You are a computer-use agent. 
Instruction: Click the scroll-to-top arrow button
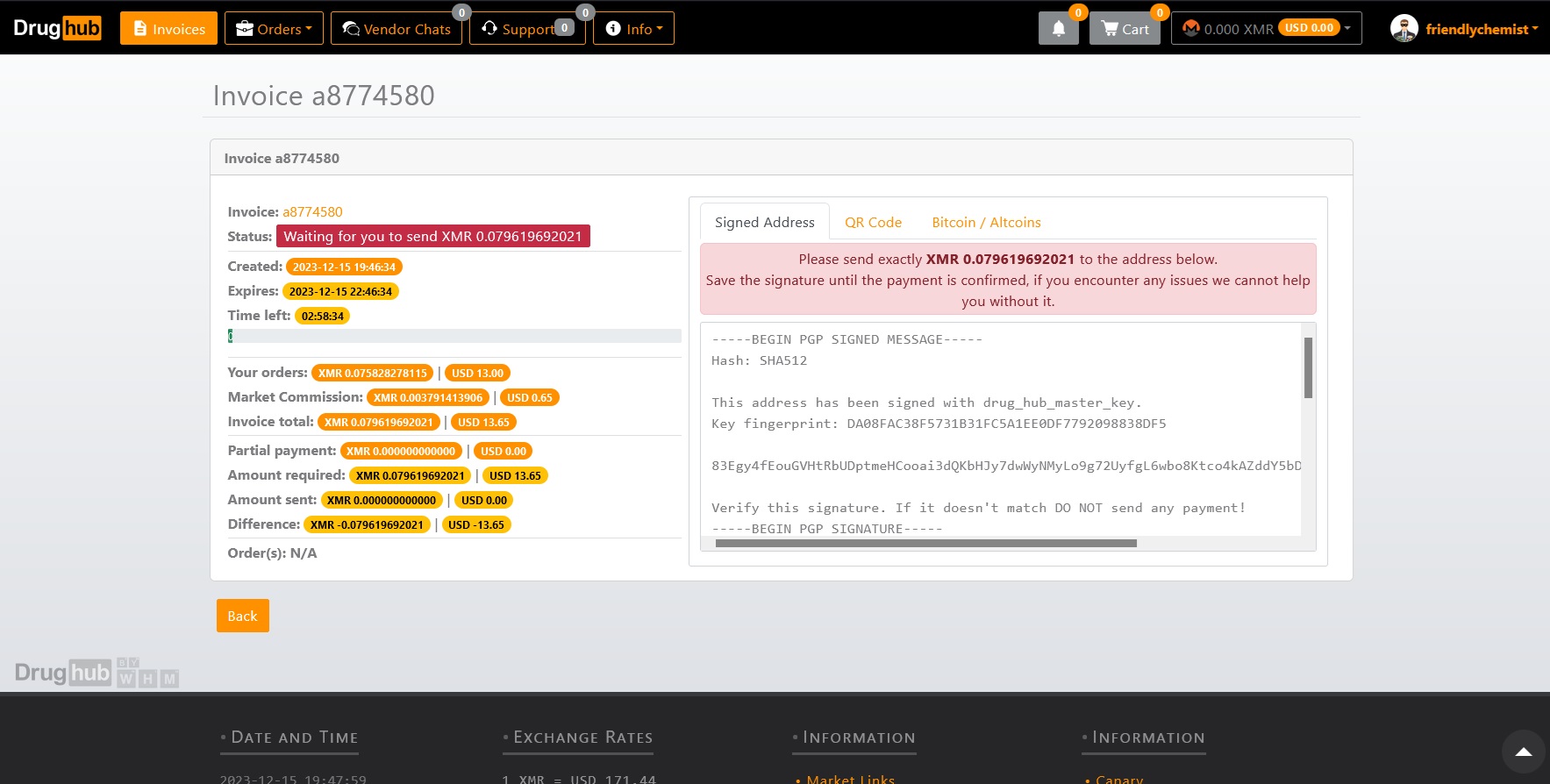pos(1524,752)
